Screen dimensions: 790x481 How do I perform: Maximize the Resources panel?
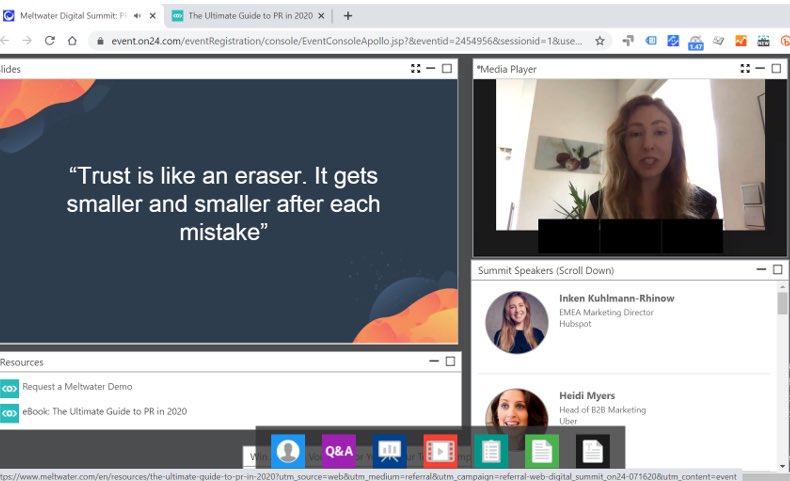coord(450,362)
